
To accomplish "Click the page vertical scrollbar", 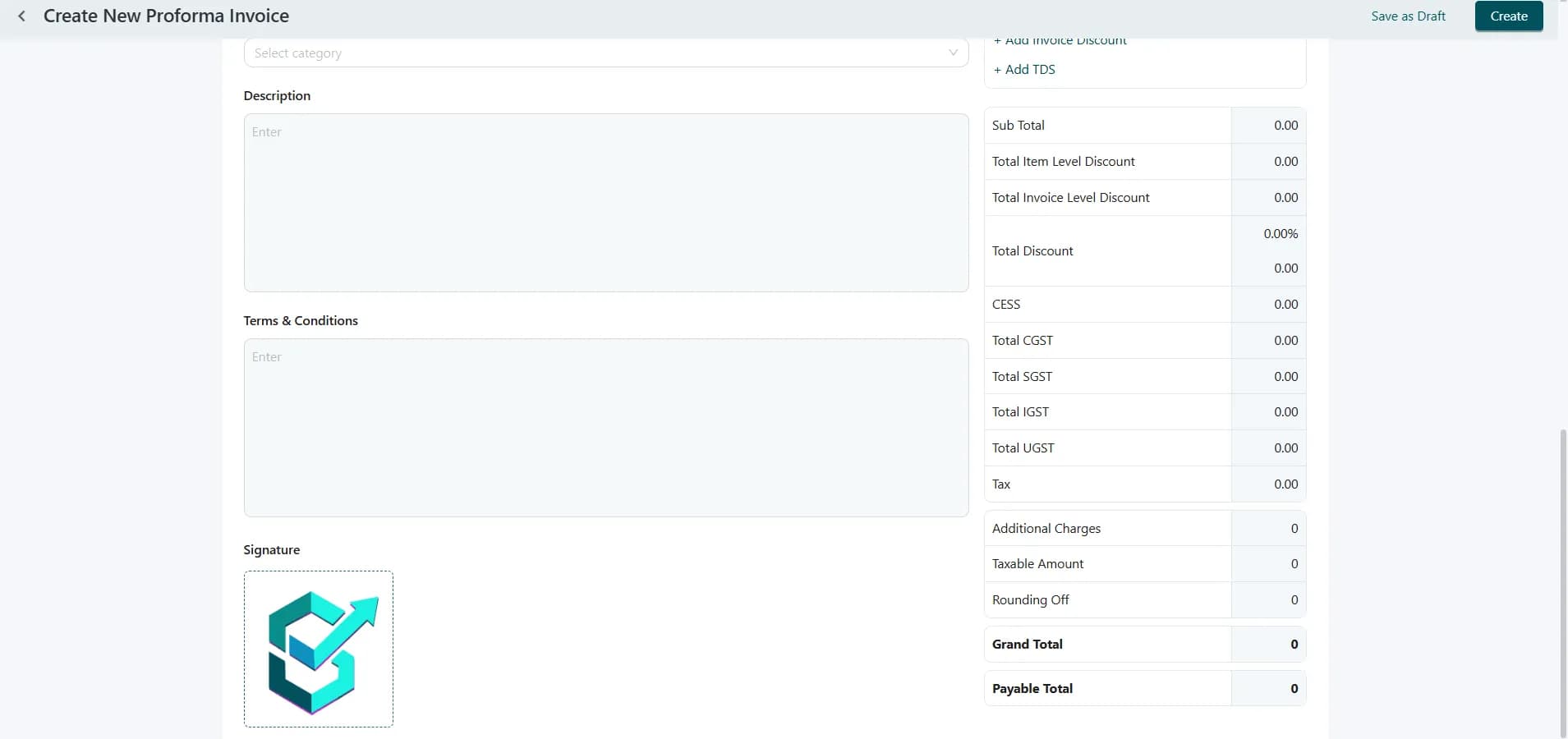I will [1562, 583].
